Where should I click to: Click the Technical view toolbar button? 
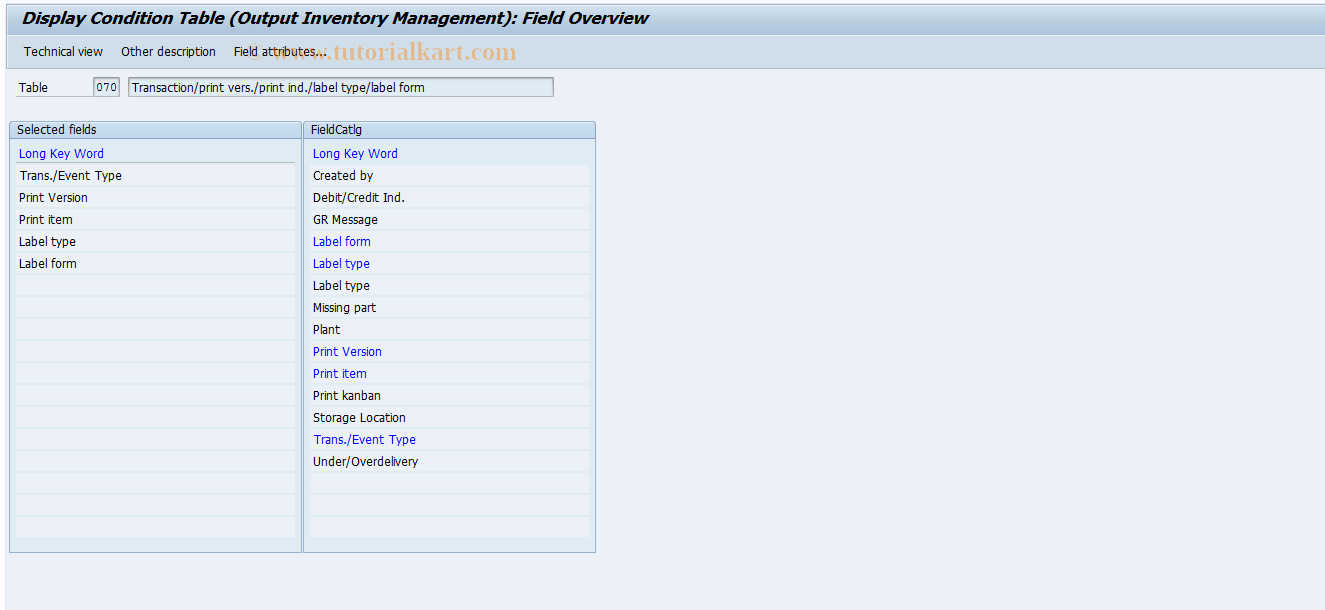[x=63, y=51]
